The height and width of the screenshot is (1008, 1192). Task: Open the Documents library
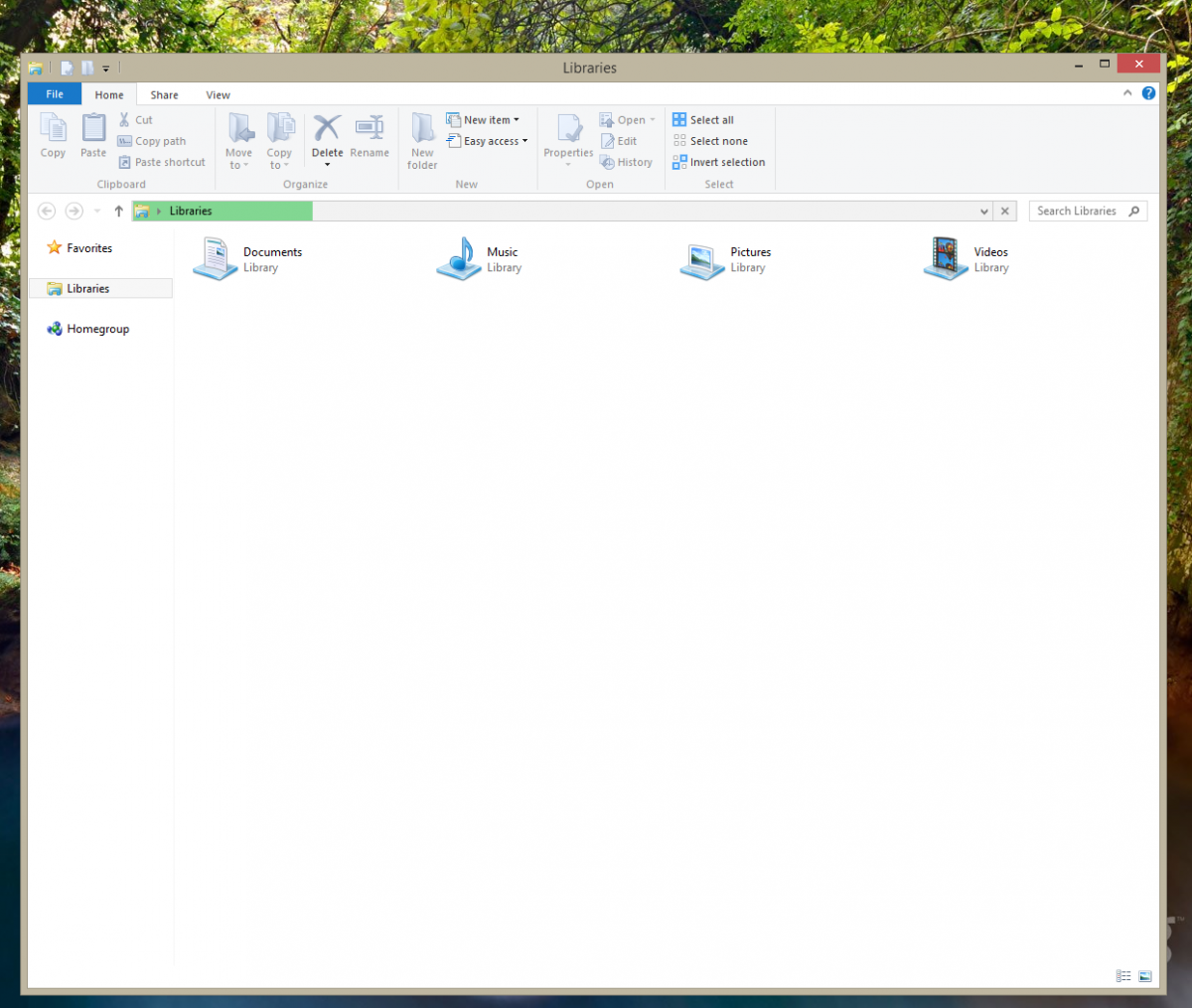(248, 258)
